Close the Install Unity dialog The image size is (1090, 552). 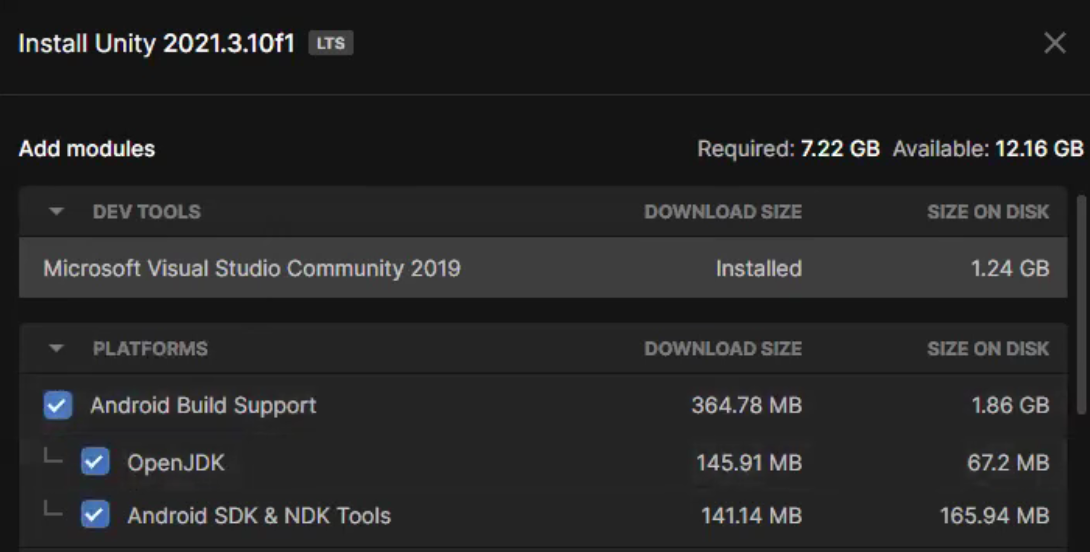(x=1055, y=43)
